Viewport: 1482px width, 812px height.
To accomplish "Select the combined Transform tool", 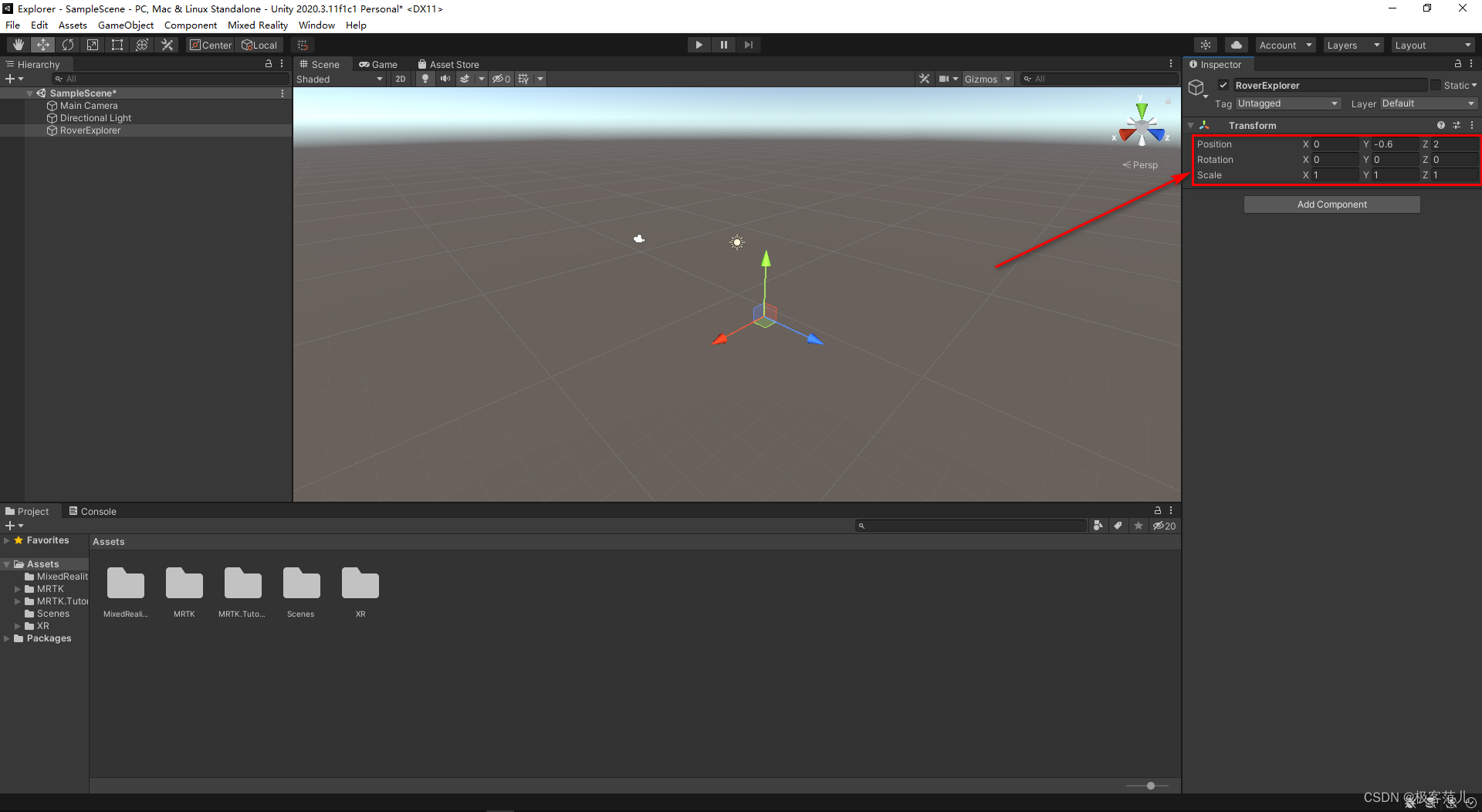I will click(142, 45).
